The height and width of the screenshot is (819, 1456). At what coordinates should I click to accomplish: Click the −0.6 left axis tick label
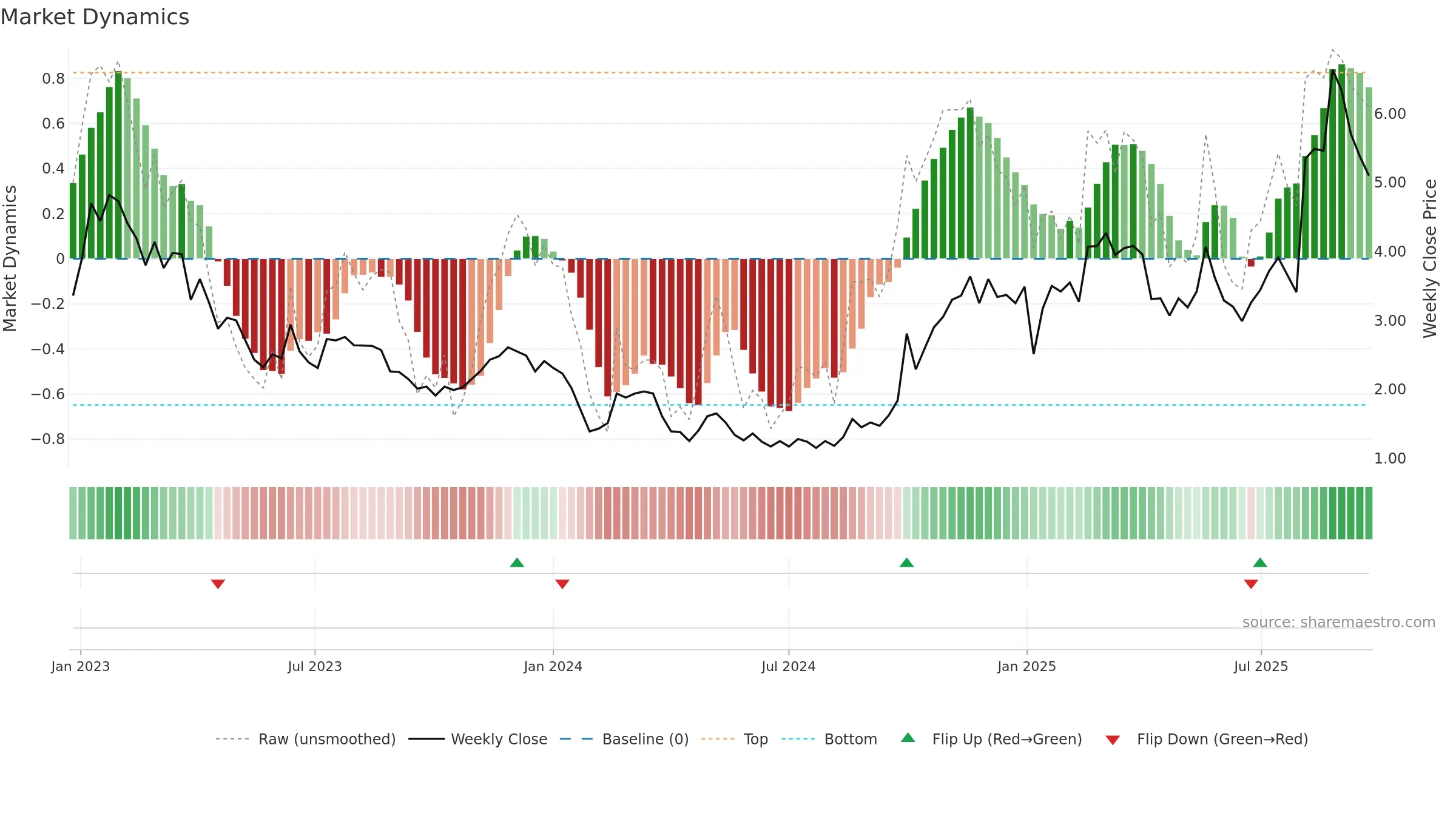[x=47, y=394]
